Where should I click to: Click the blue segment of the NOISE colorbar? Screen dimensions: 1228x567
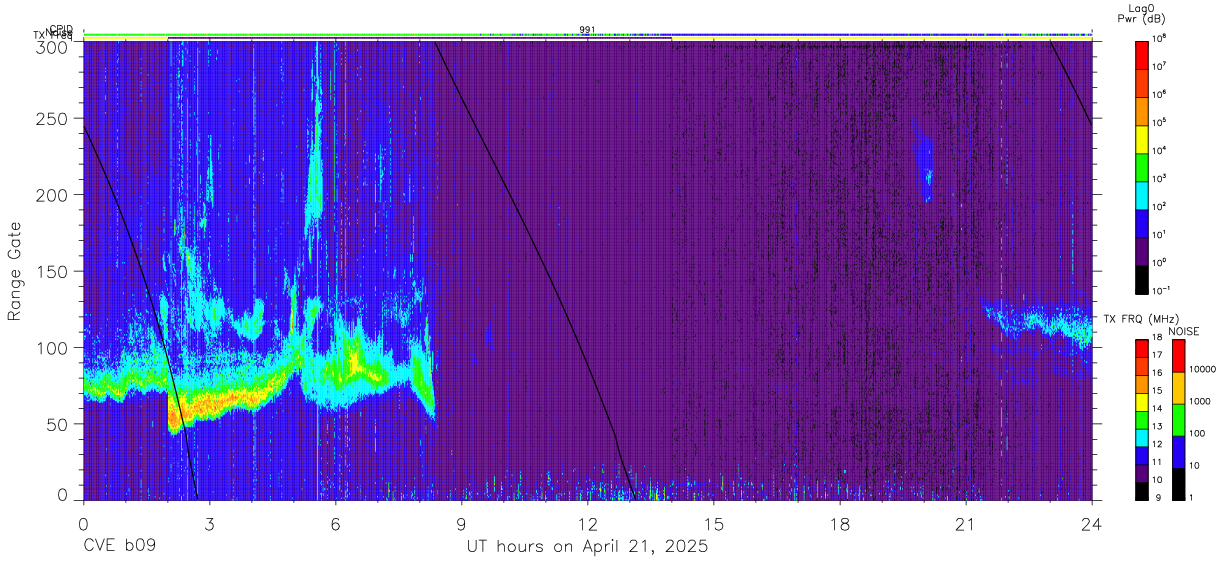[1178, 452]
